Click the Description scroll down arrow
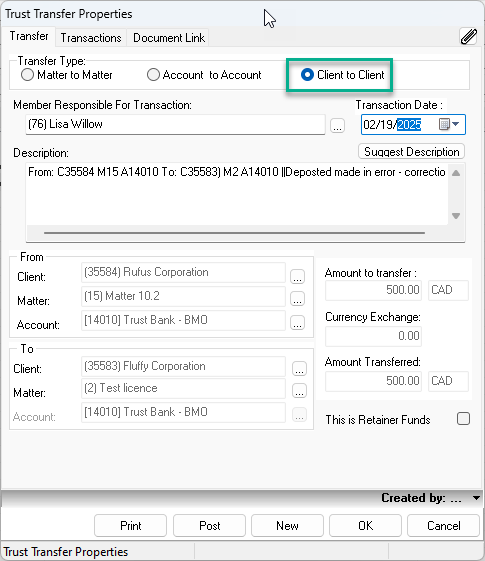Image resolution: width=485 pixels, height=561 pixels. point(456,216)
